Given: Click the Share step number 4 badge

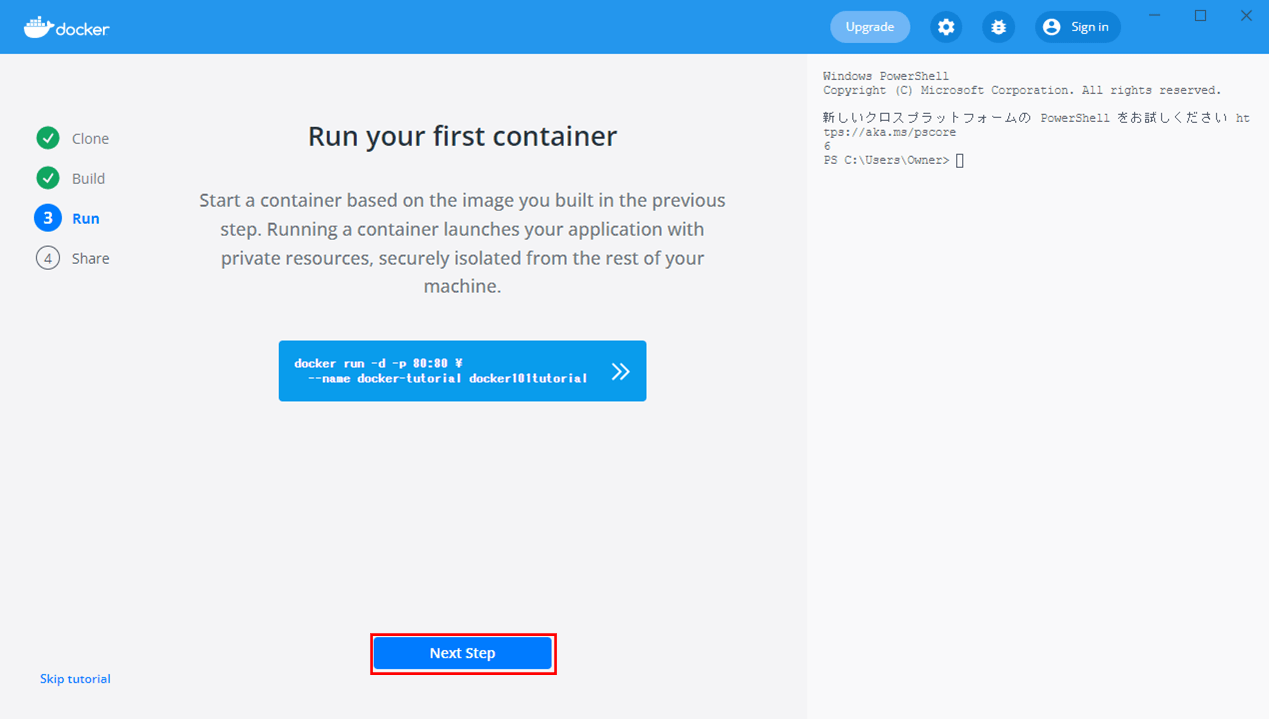Looking at the screenshot, I should pyautogui.click(x=48, y=258).
